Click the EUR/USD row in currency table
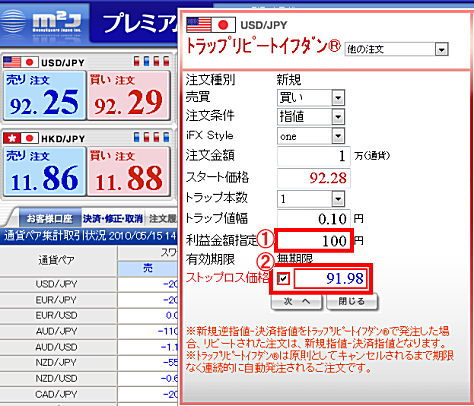This screenshot has height=406, width=474. 89,315
